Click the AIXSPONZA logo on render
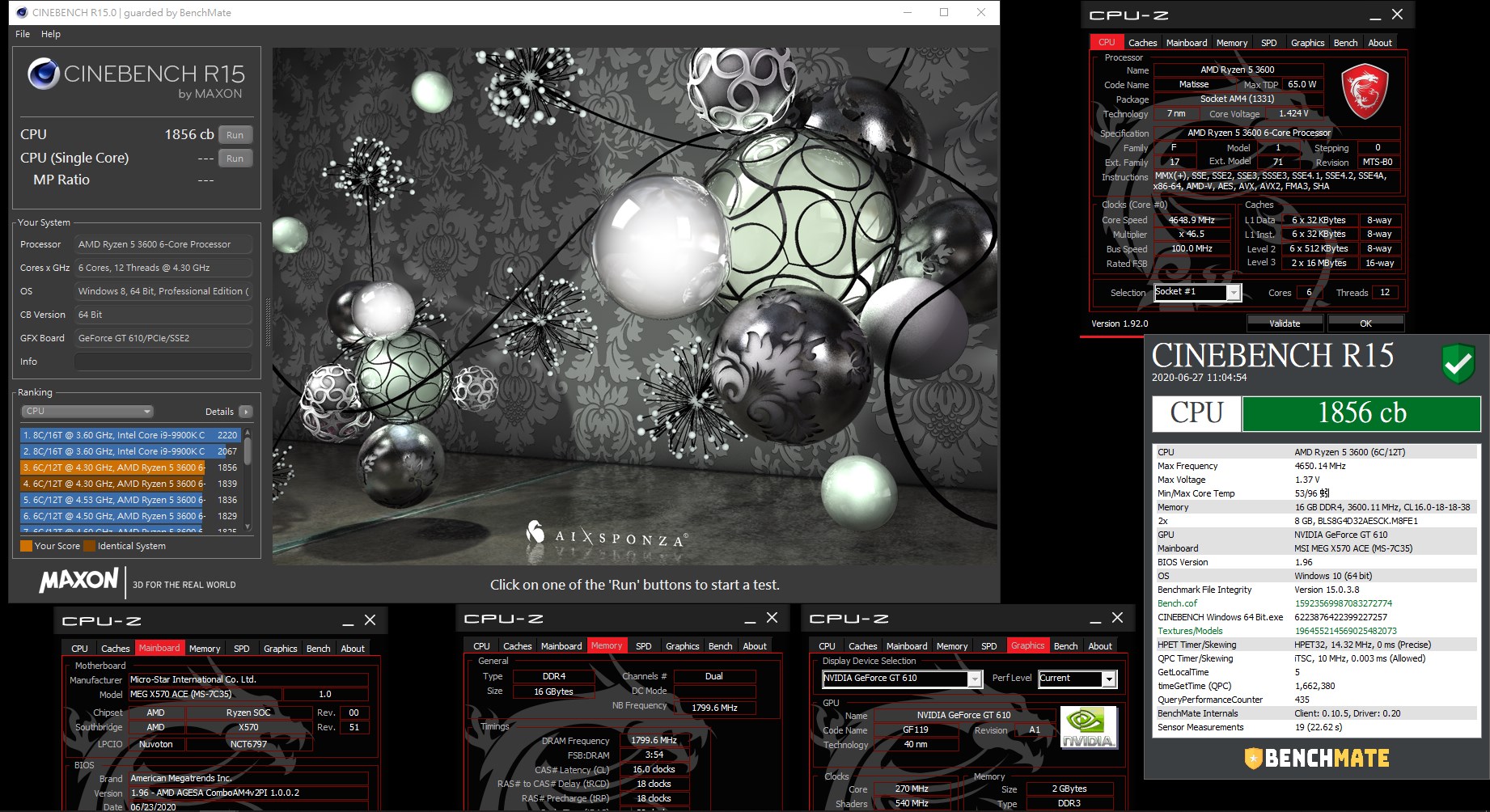Screen dimensions: 1490x812 (x=607, y=535)
